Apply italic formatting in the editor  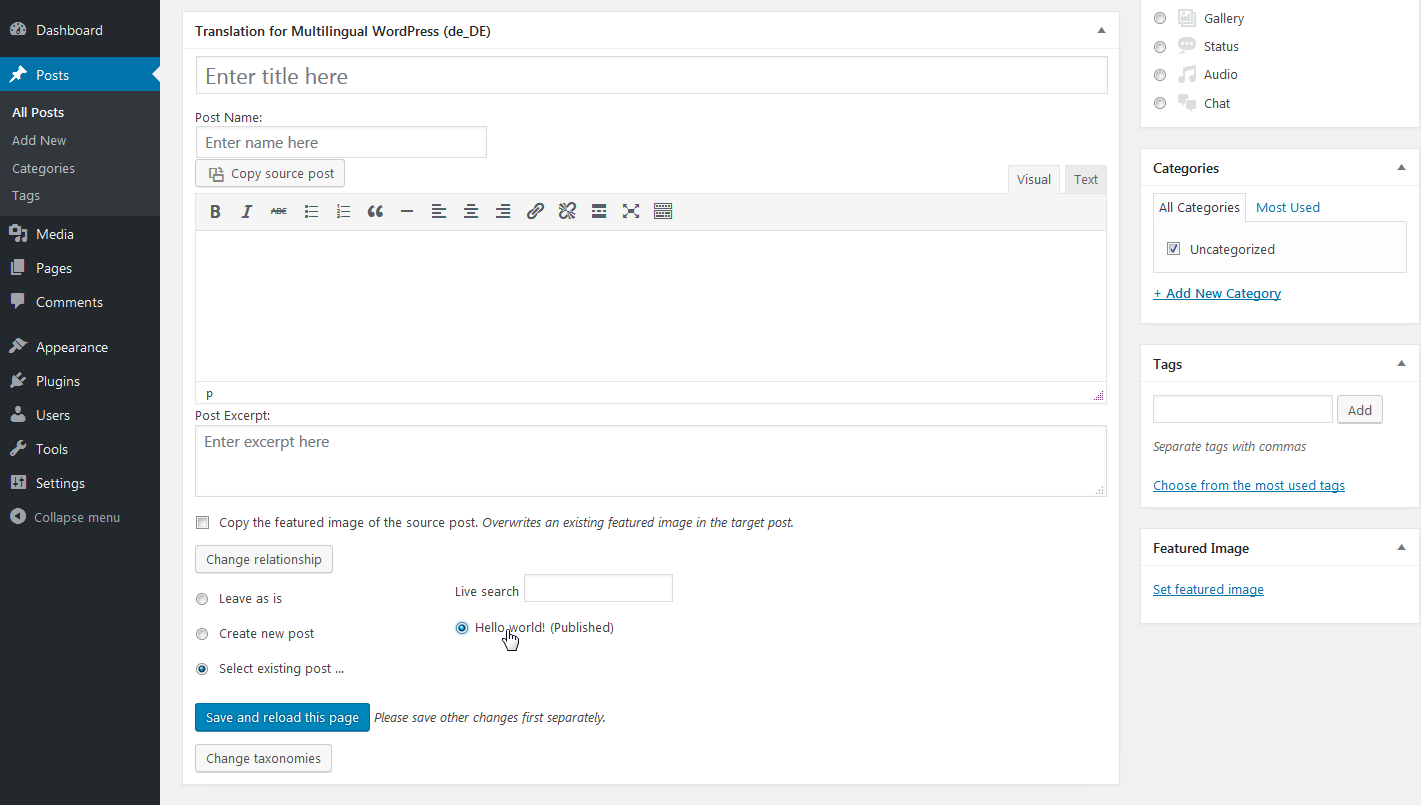point(247,211)
